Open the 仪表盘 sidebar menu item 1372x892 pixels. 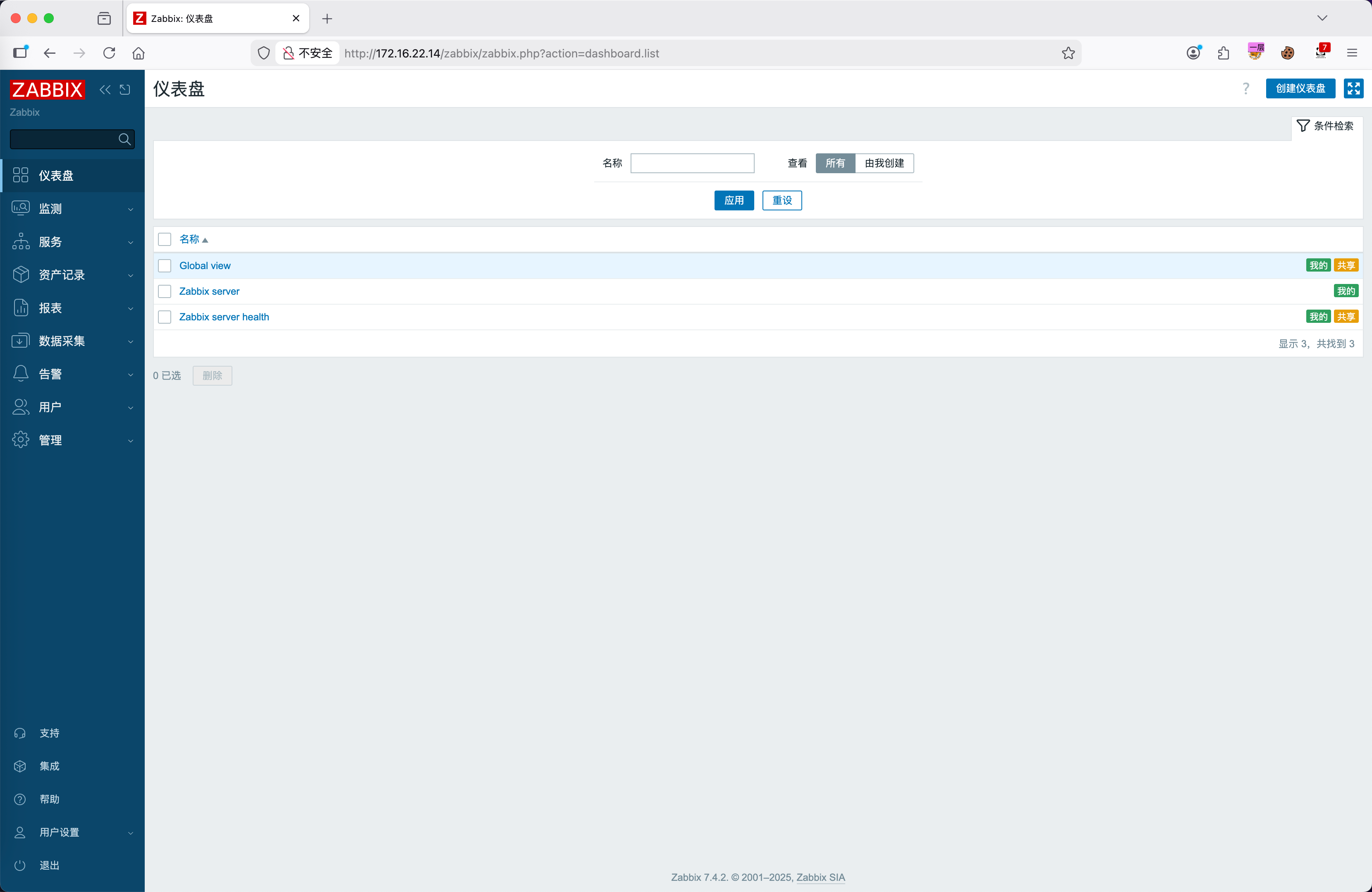pos(56,176)
